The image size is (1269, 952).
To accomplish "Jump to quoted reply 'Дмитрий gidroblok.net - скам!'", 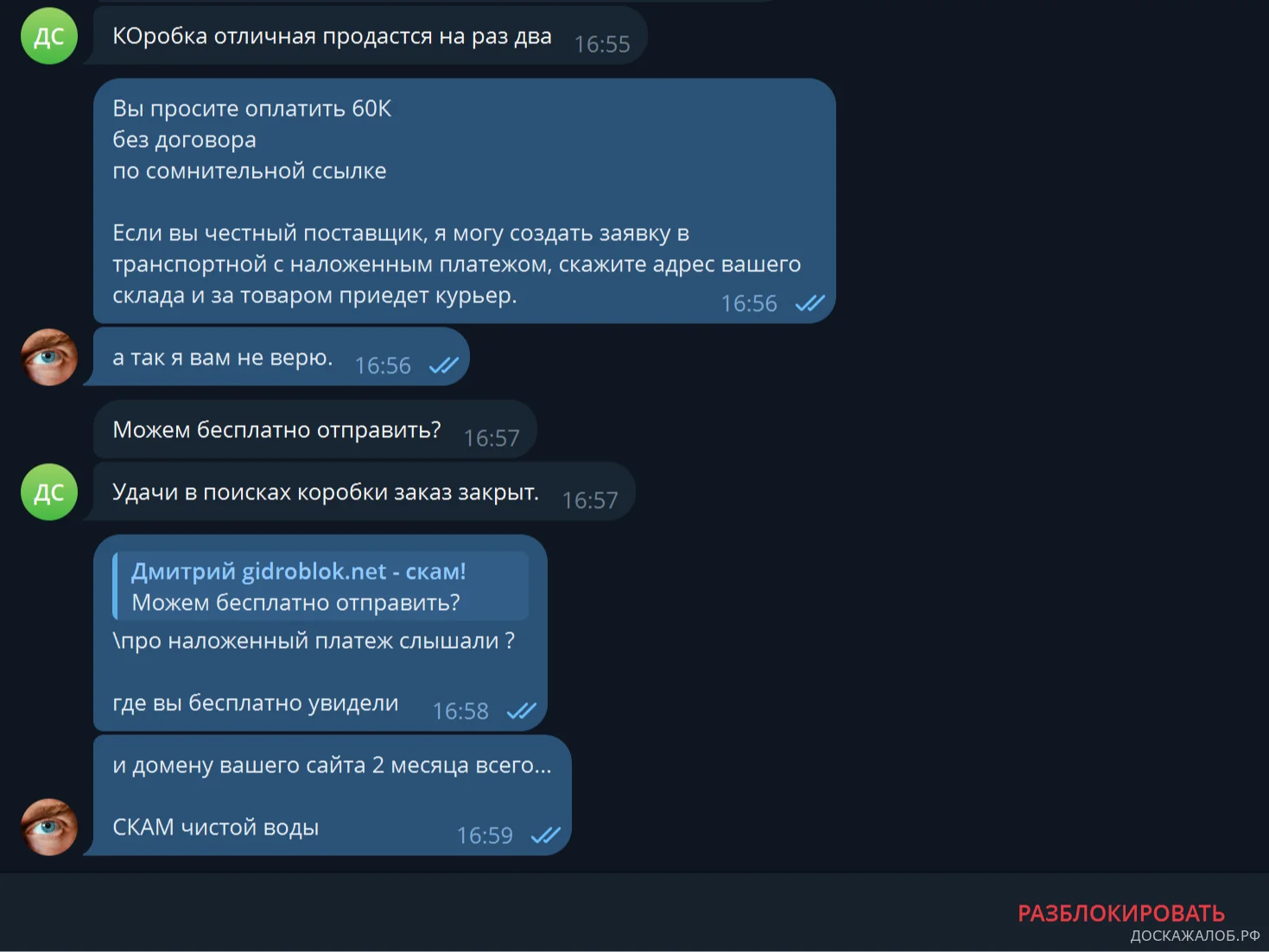I will (x=320, y=587).
